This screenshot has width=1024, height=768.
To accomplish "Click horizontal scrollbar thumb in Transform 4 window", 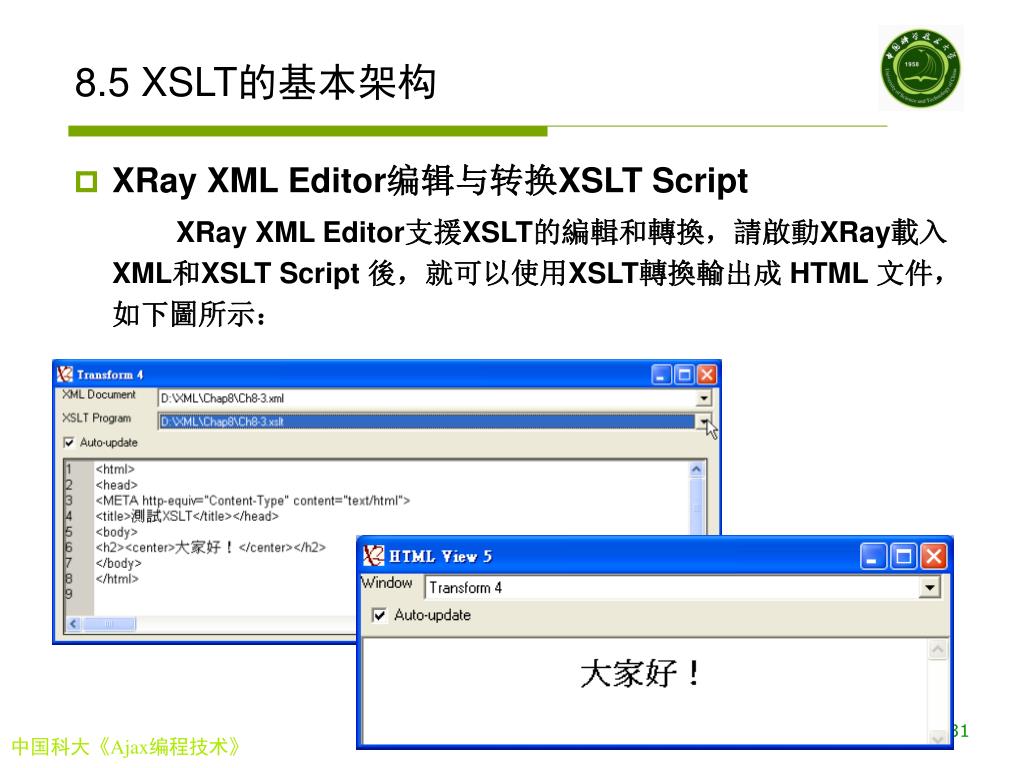I will pyautogui.click(x=109, y=624).
